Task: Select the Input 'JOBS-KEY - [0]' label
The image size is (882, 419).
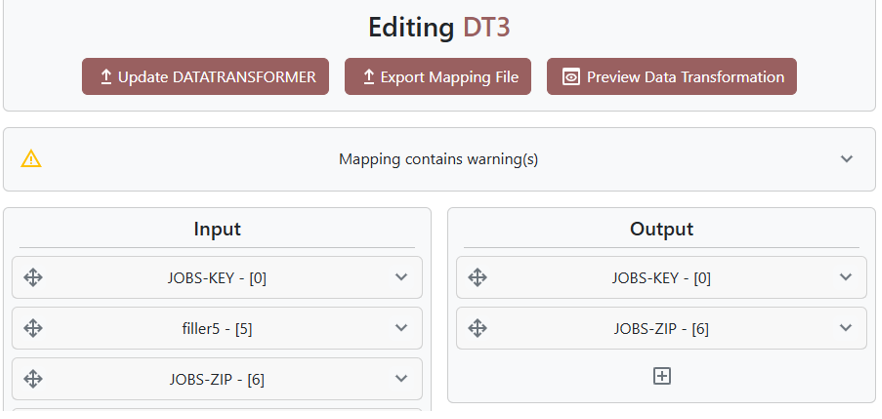Action: pos(217,278)
